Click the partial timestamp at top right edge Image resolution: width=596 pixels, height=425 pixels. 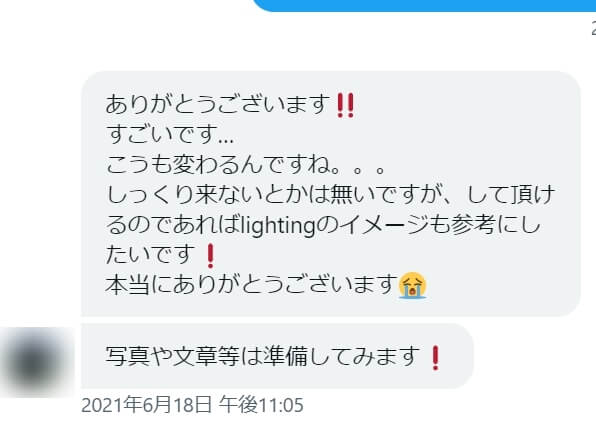tap(593, 28)
